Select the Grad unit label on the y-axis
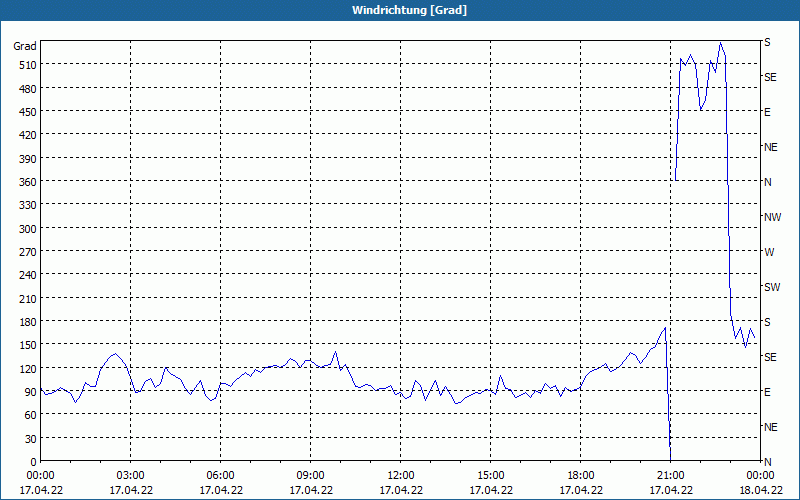Image resolution: width=800 pixels, height=500 pixels. click(x=25, y=46)
